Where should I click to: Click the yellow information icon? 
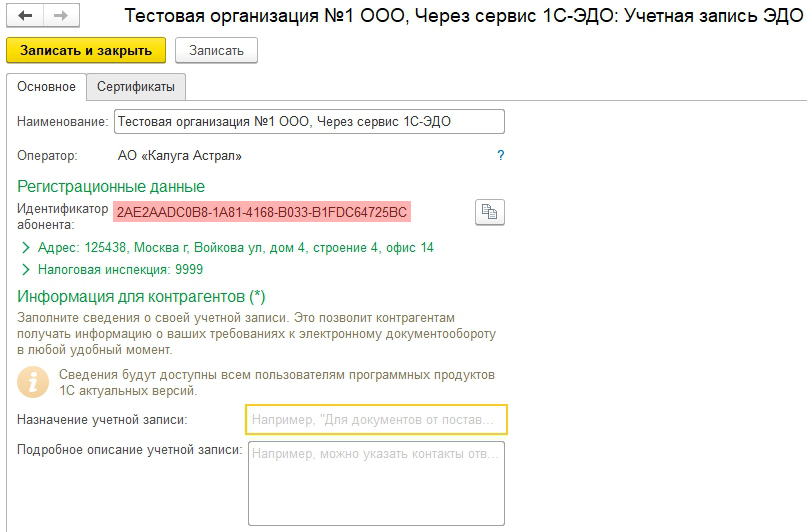coord(32,381)
